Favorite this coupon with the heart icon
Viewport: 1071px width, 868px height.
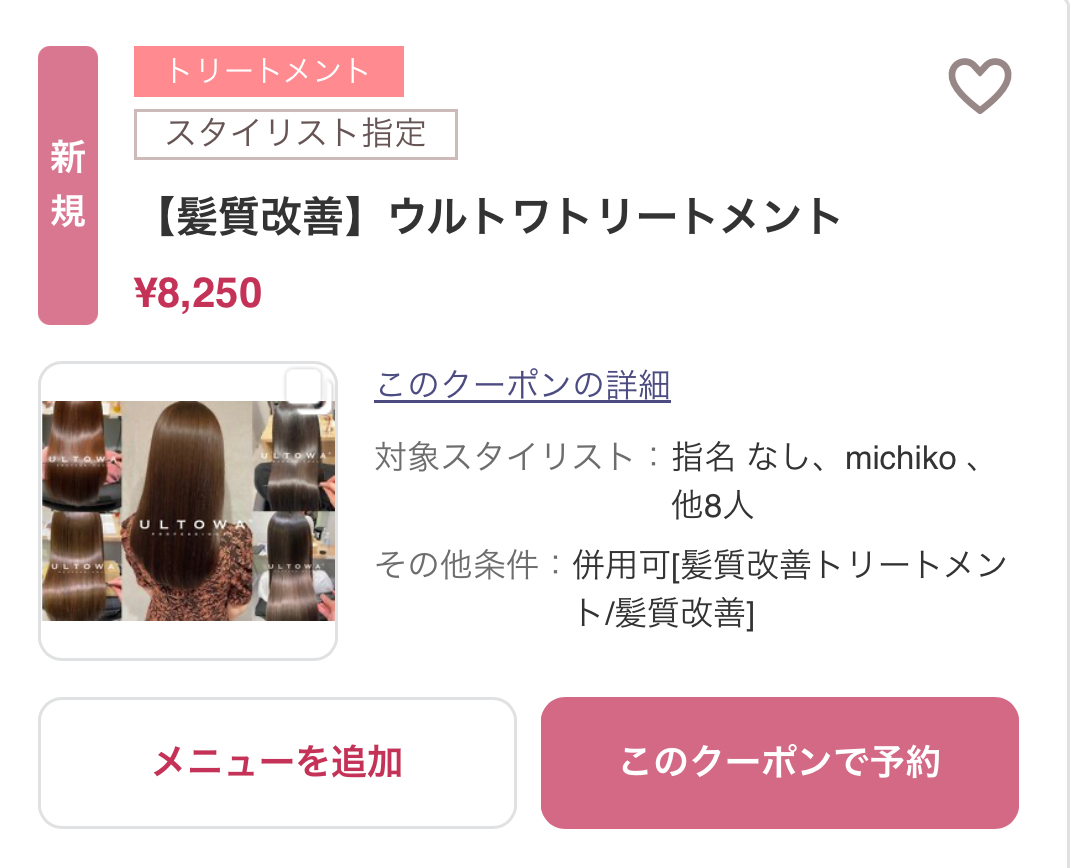pyautogui.click(x=979, y=85)
